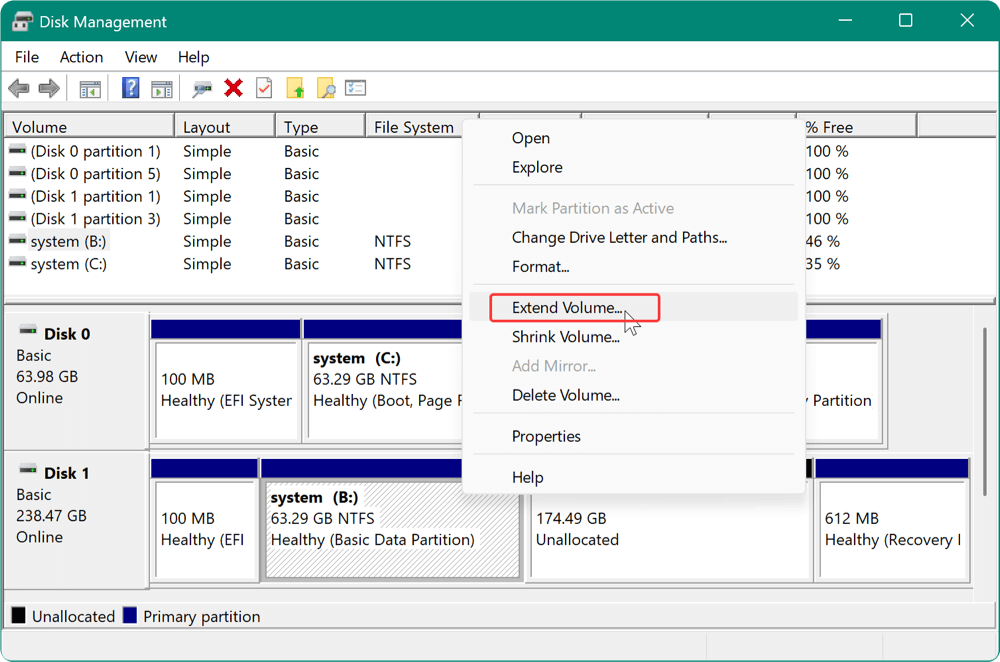Show the action pane via toolbar icon

[163, 88]
